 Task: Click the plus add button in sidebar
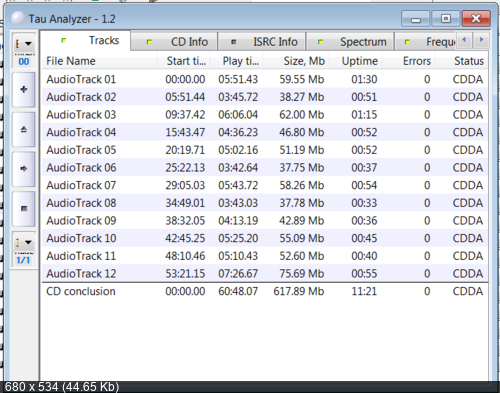click(x=24, y=90)
